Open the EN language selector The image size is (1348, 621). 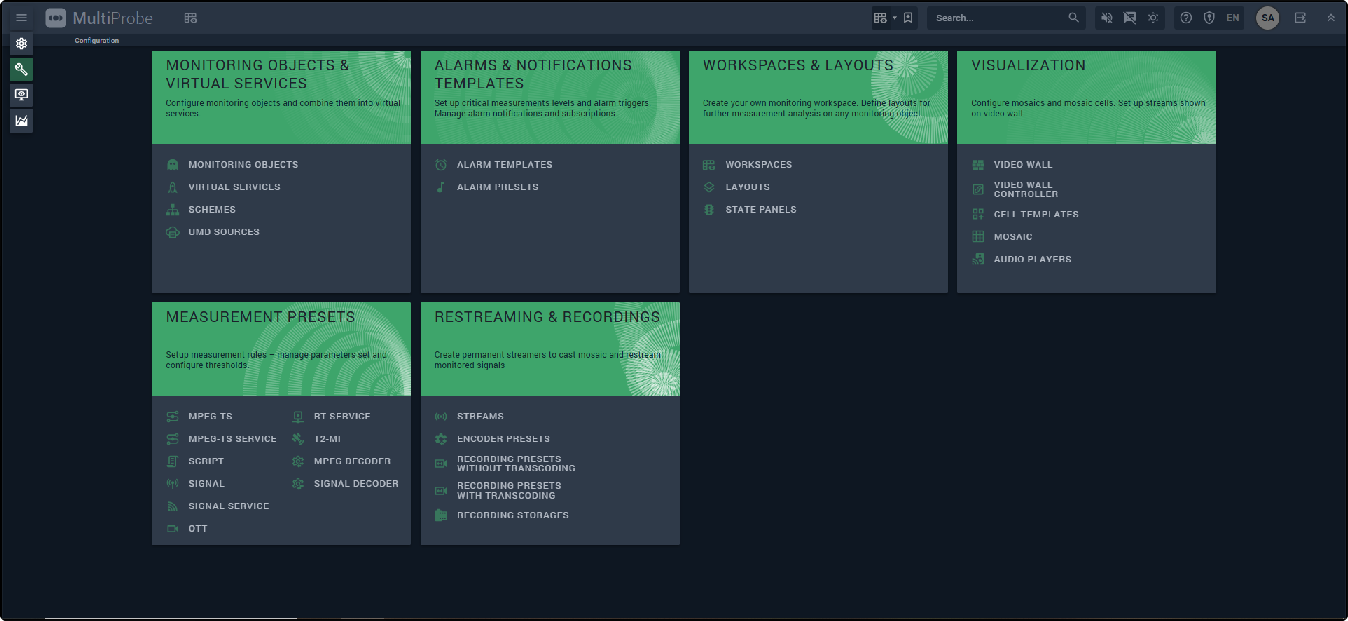pos(1232,18)
